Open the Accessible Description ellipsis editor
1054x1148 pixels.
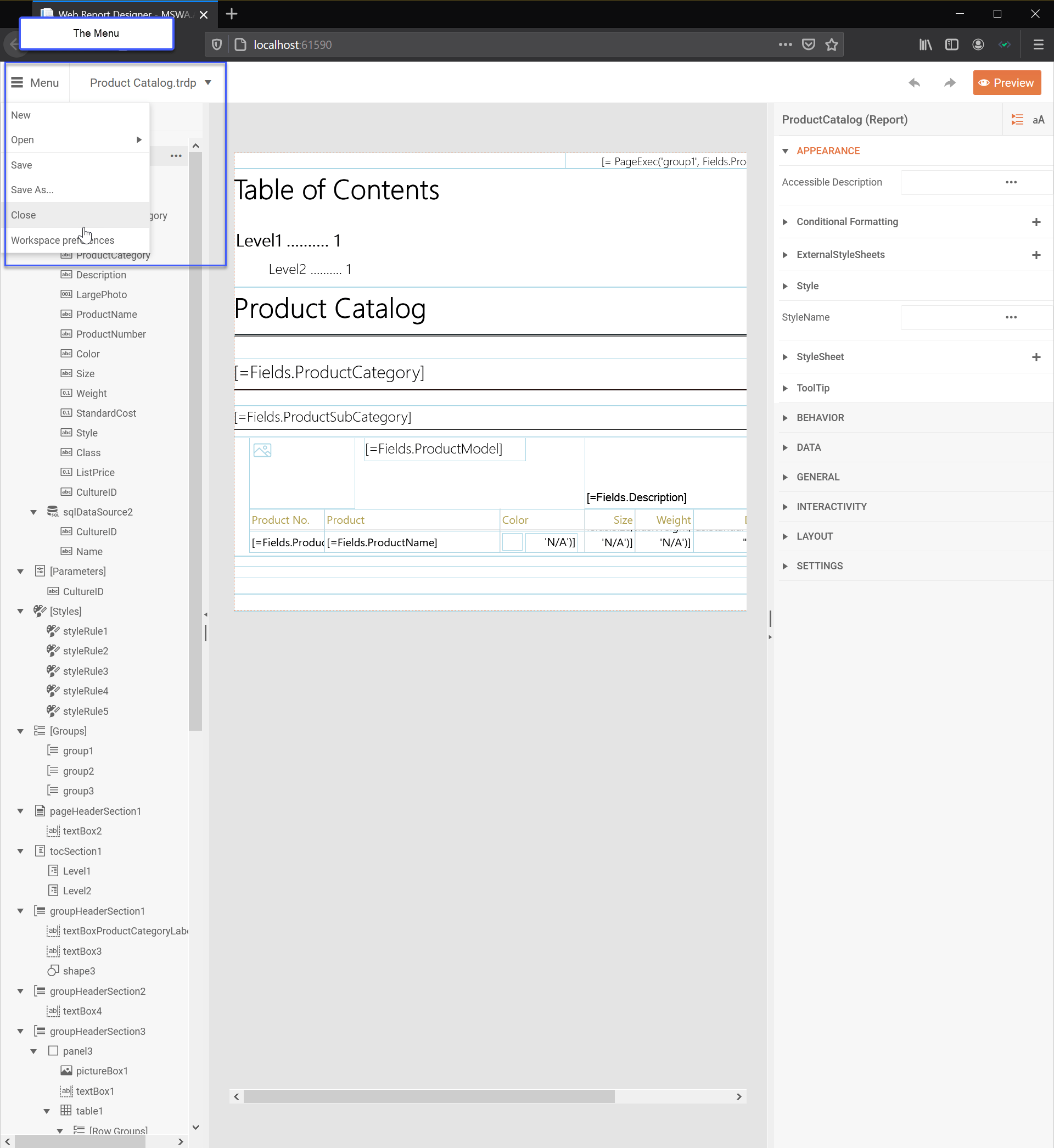pos(1011,182)
